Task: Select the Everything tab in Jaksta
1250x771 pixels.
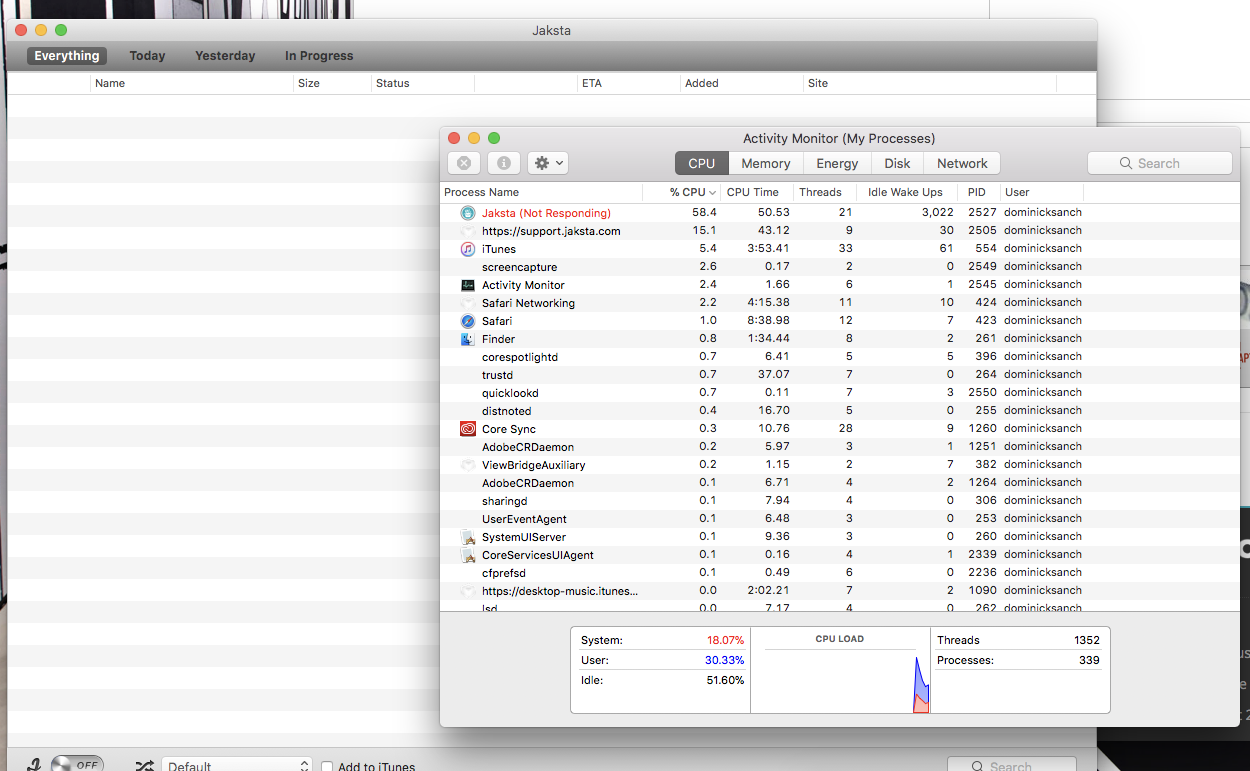Action: (x=67, y=56)
